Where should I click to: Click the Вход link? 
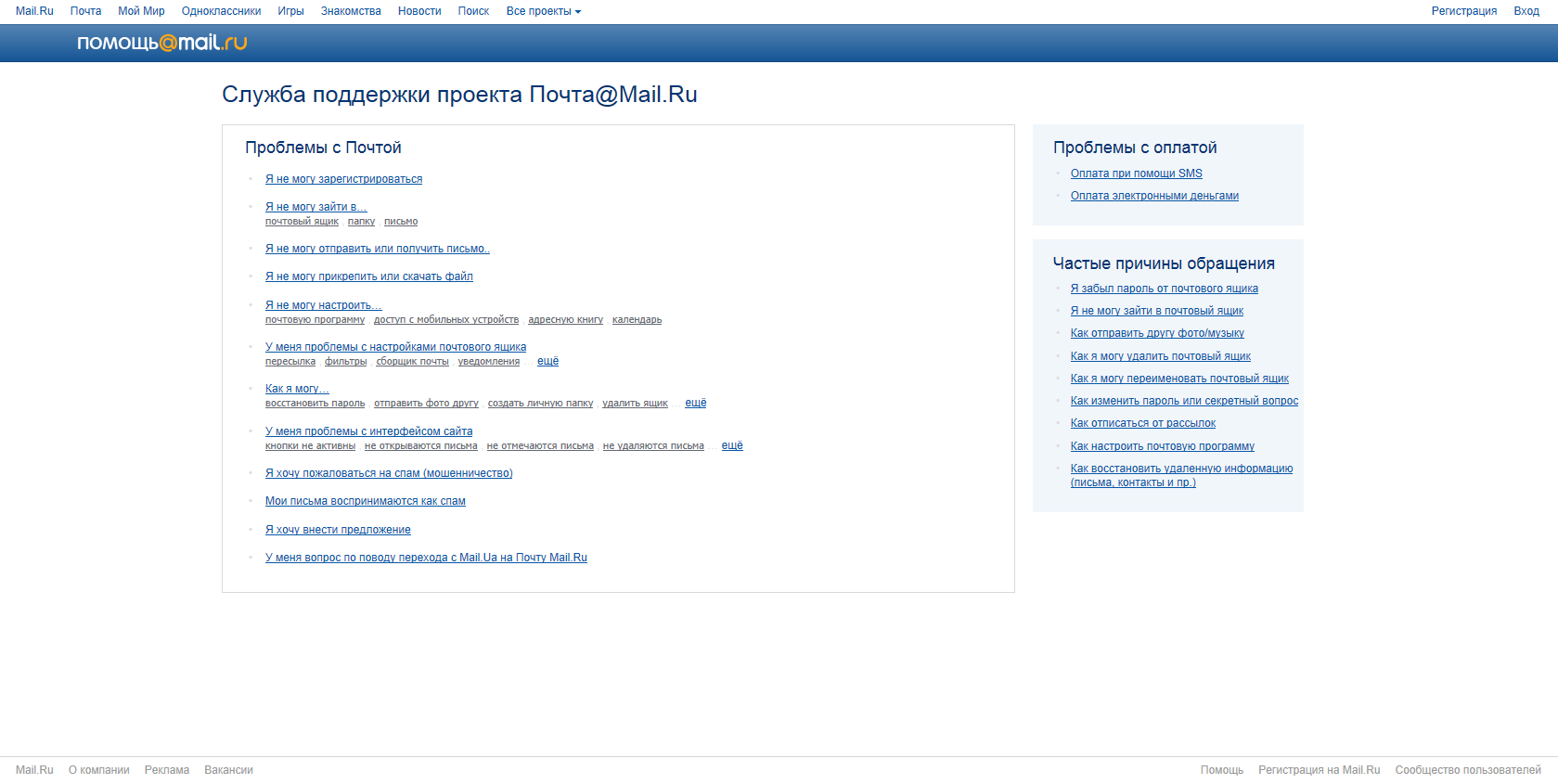pyautogui.click(x=1526, y=11)
